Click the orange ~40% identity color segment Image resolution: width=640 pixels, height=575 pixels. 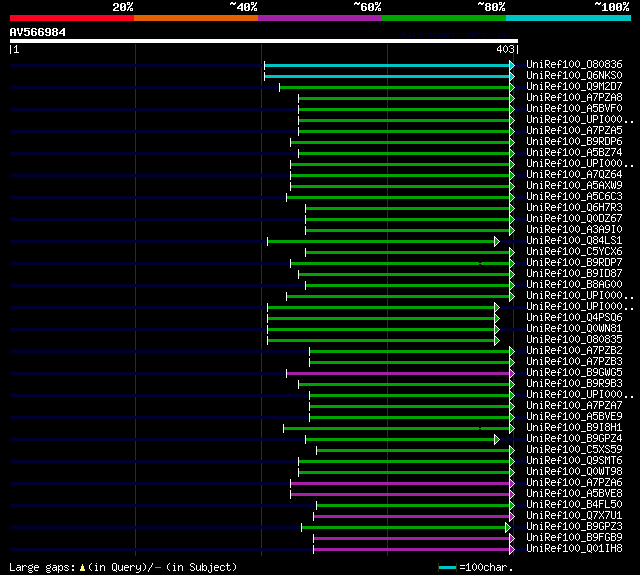tap(196, 18)
